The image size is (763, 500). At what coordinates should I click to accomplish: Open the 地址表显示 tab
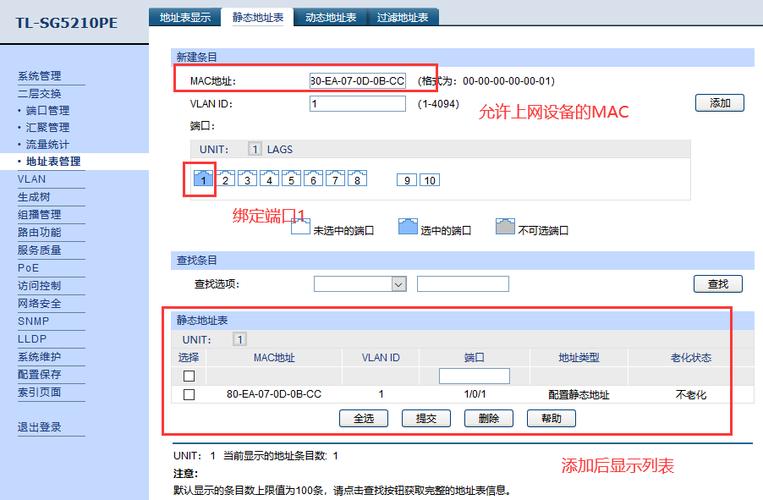tap(185, 18)
